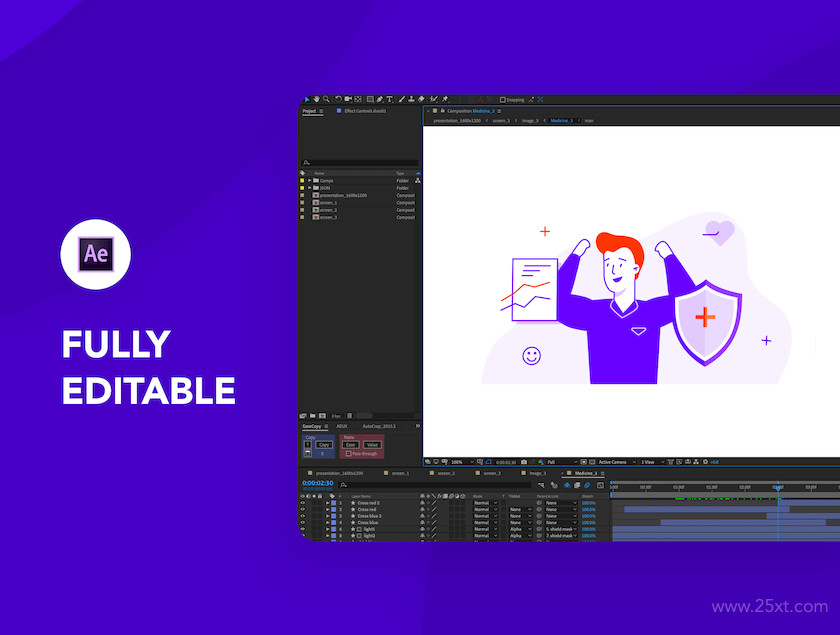Show channel RGB color icon in viewer

click(x=541, y=462)
